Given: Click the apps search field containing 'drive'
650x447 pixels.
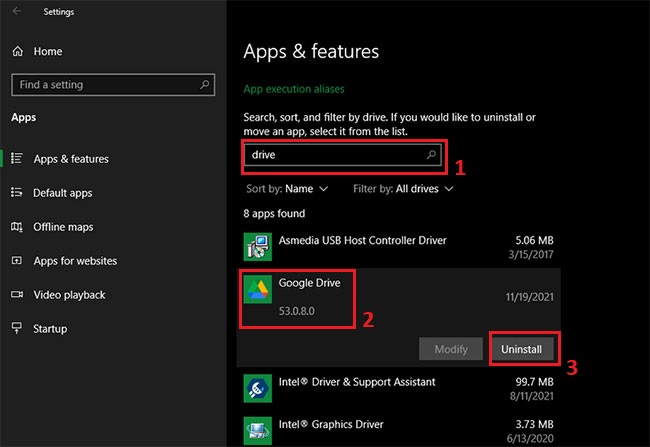Looking at the screenshot, I should 333,156.
